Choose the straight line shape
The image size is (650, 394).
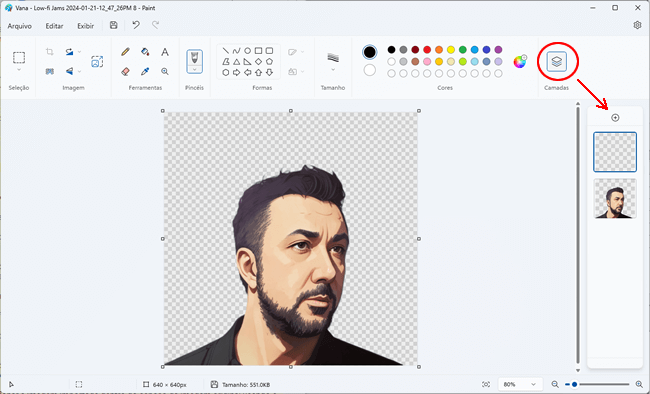click(x=226, y=51)
